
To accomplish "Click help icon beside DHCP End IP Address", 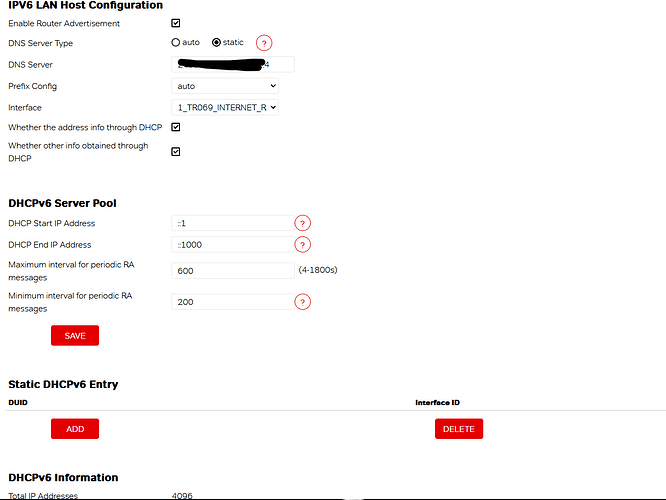I will click(302, 244).
